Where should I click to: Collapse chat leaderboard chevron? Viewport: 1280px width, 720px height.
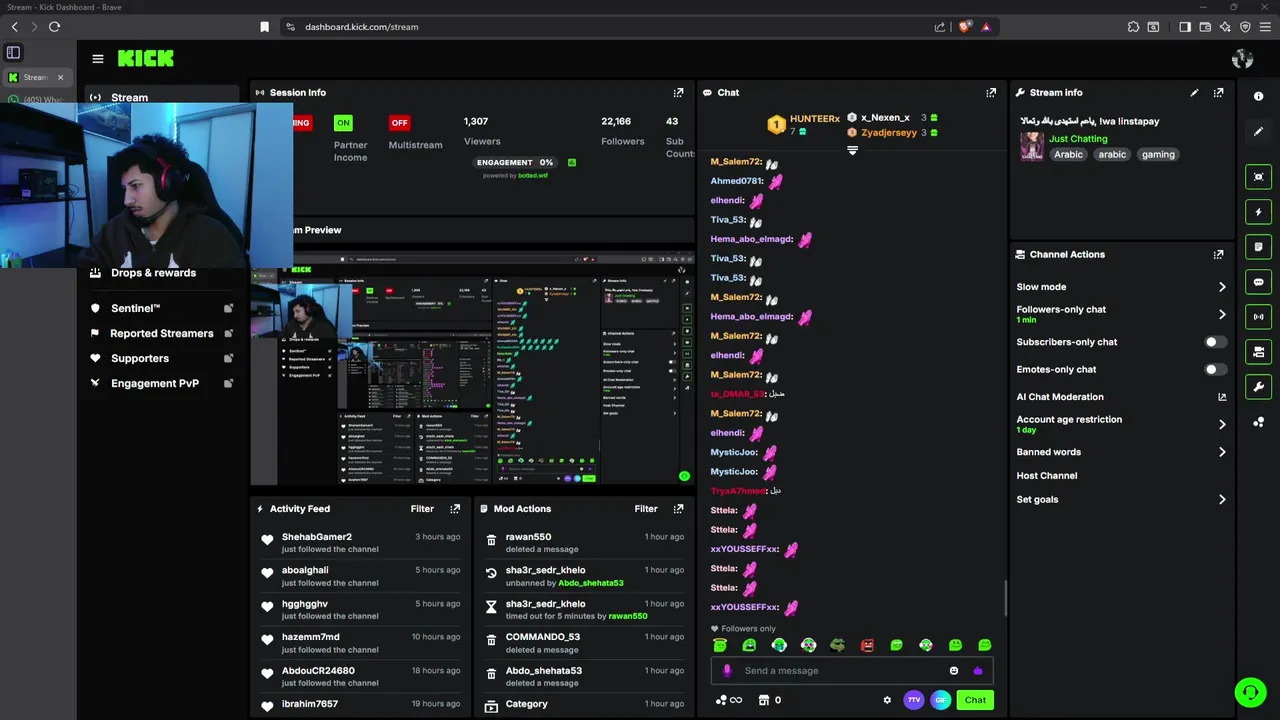tap(852, 150)
